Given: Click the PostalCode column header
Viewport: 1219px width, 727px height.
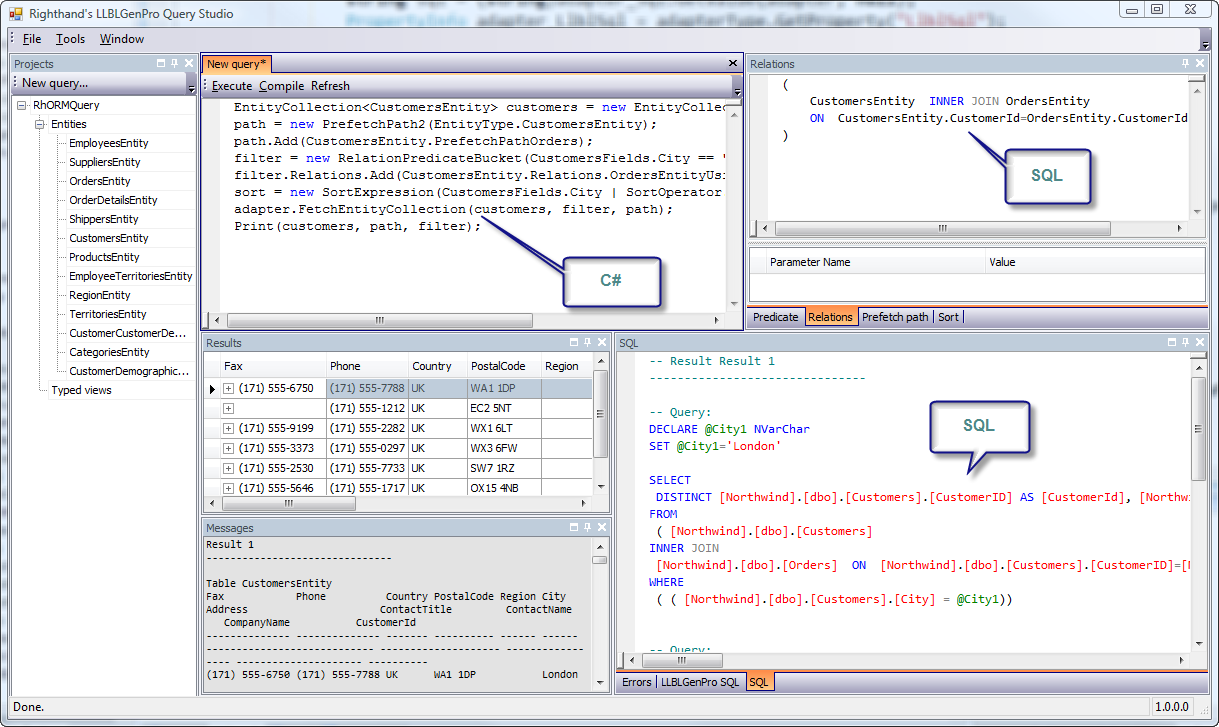Looking at the screenshot, I should click(498, 366).
